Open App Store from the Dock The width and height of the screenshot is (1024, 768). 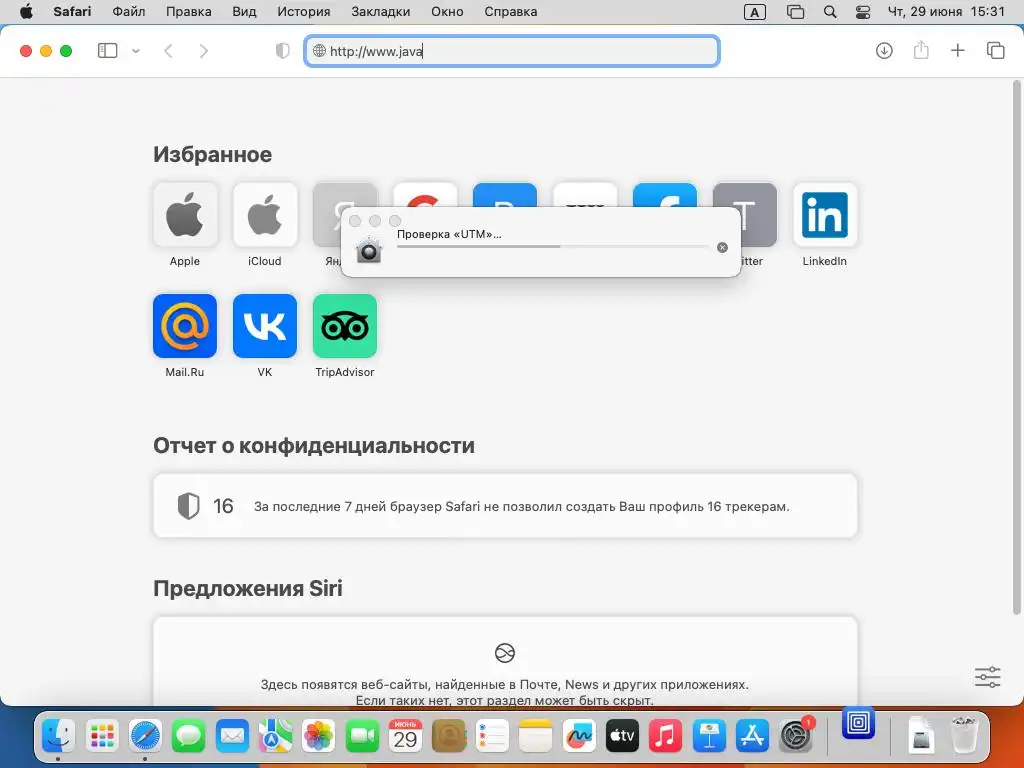(752, 736)
